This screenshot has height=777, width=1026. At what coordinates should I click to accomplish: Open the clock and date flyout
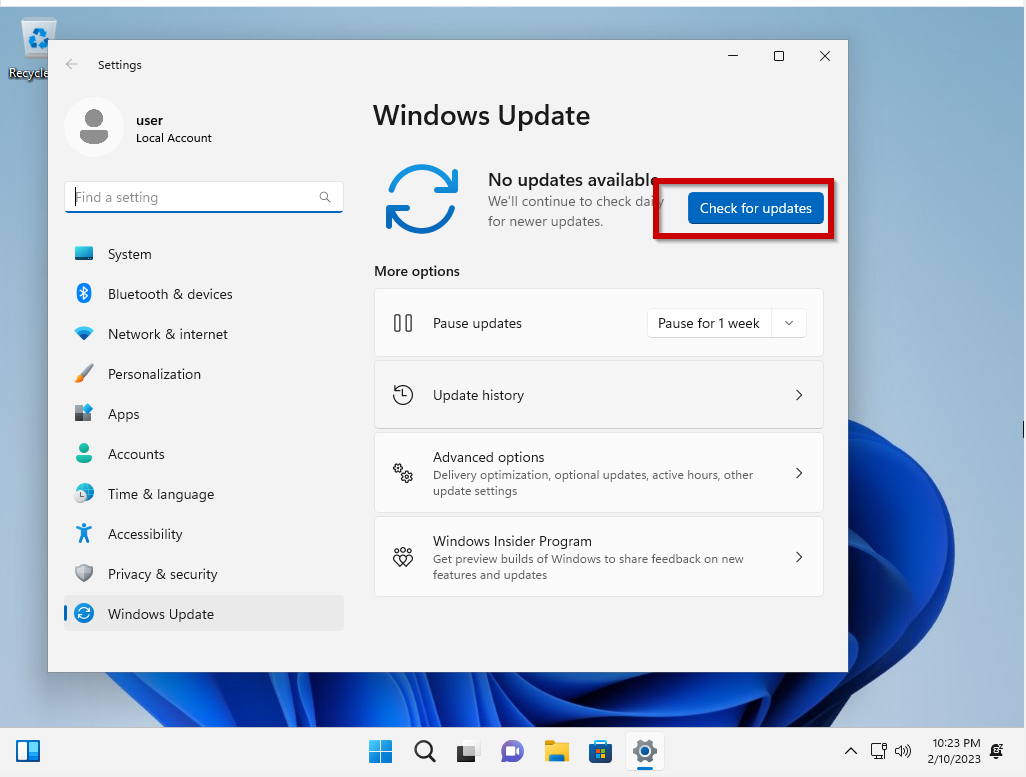(953, 751)
